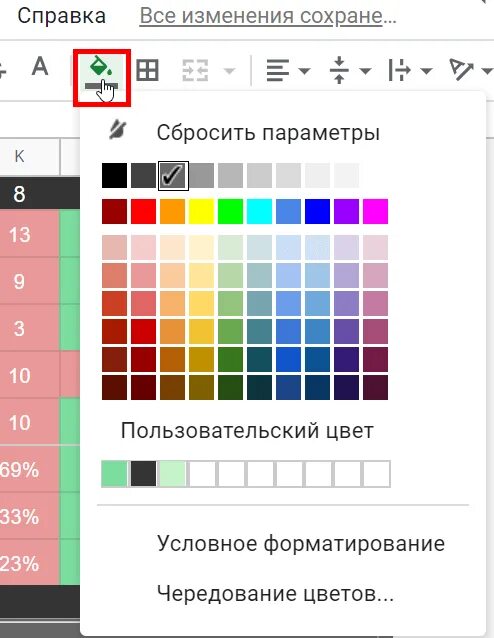
Task: Click the vertical align icon
Action: coord(339,70)
